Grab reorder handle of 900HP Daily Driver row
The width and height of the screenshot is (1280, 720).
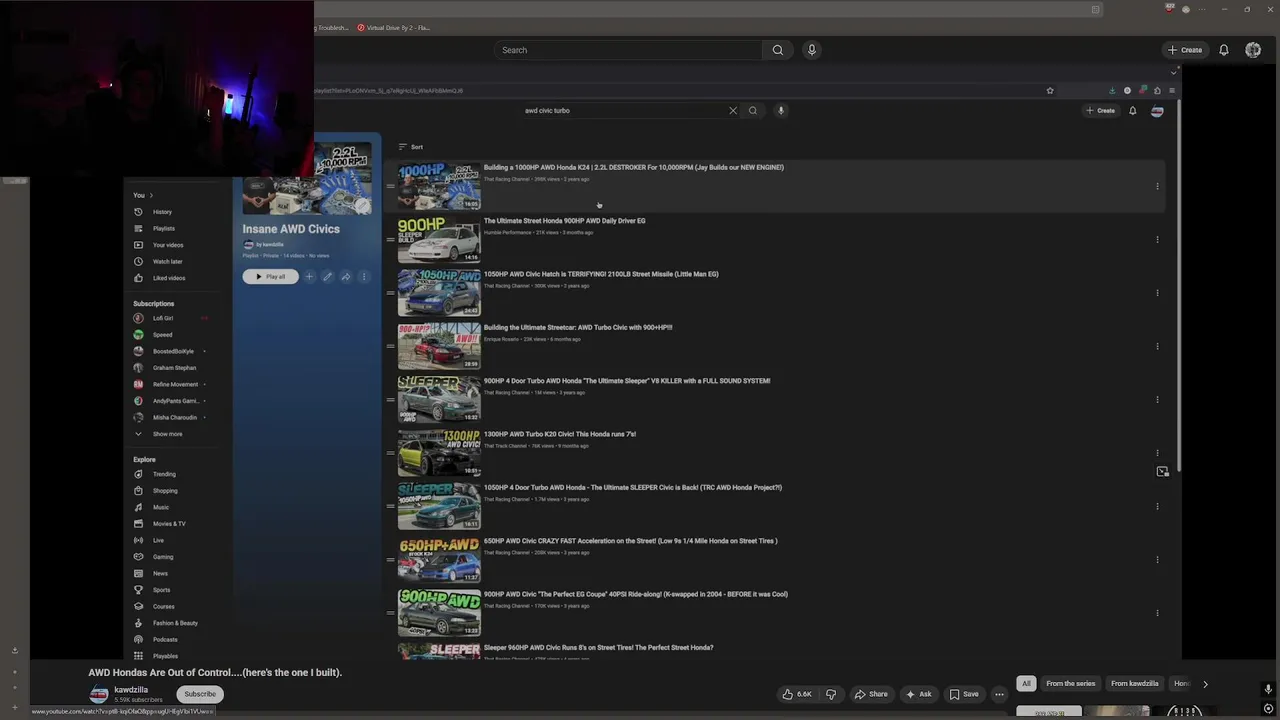[x=390, y=239]
